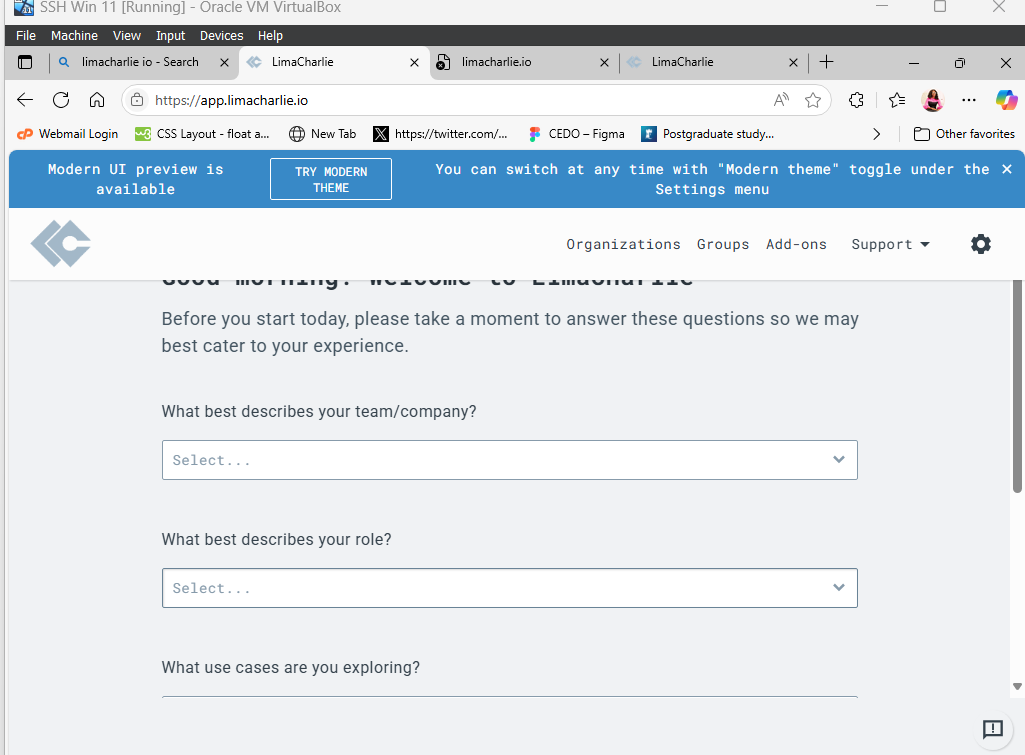The width and height of the screenshot is (1025, 755).
Task: Open Edge Settings and more menu
Action: tap(969, 100)
